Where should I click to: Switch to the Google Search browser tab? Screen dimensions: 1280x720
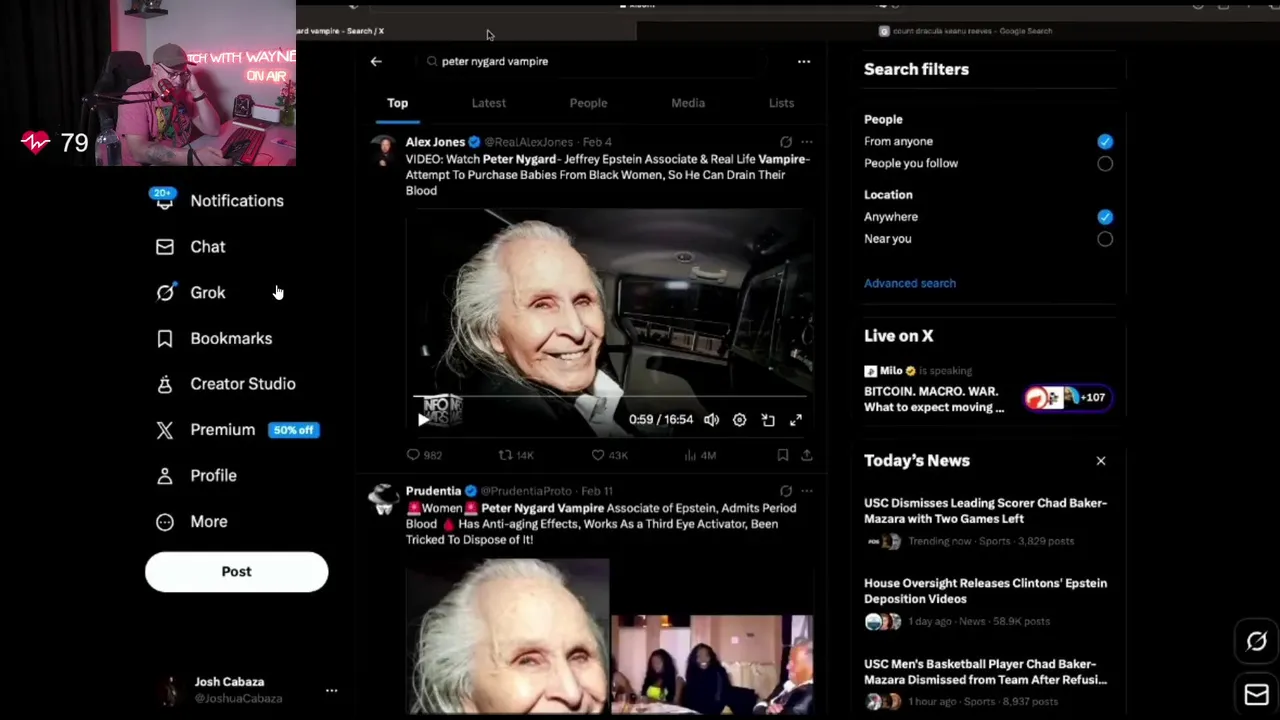click(x=966, y=31)
